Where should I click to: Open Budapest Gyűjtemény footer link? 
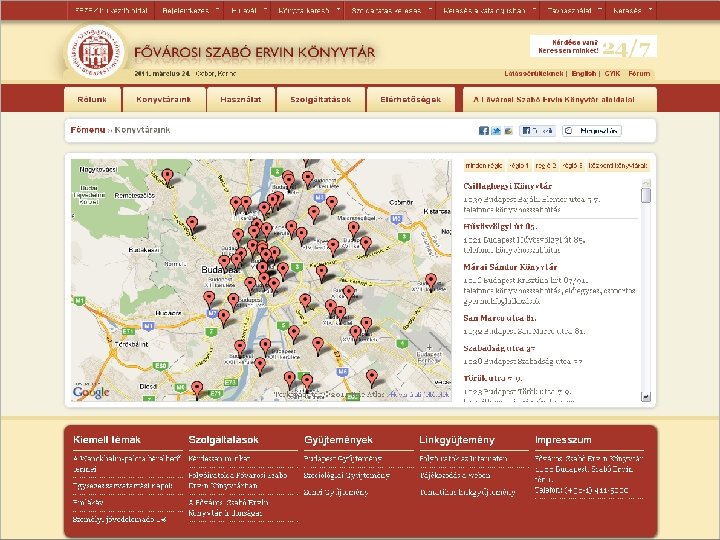point(343,458)
